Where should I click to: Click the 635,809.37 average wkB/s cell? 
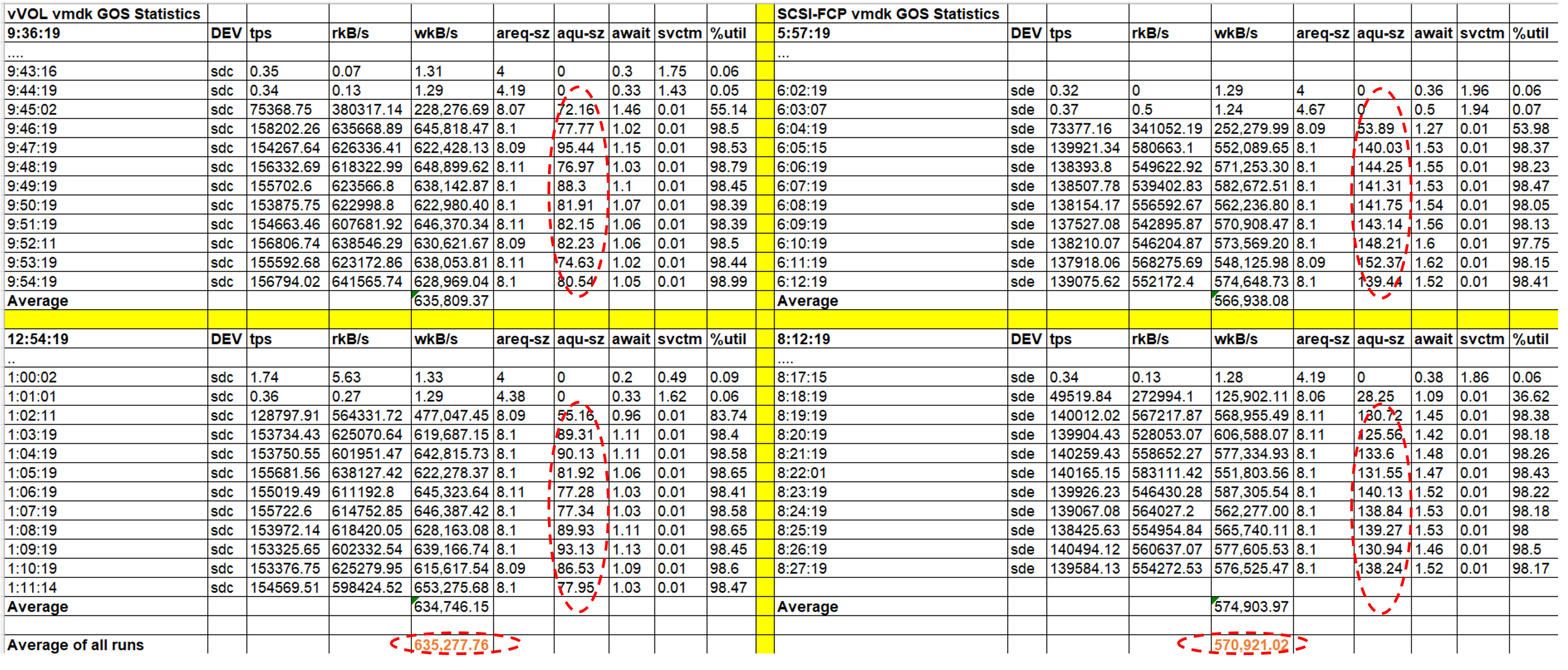[451, 301]
